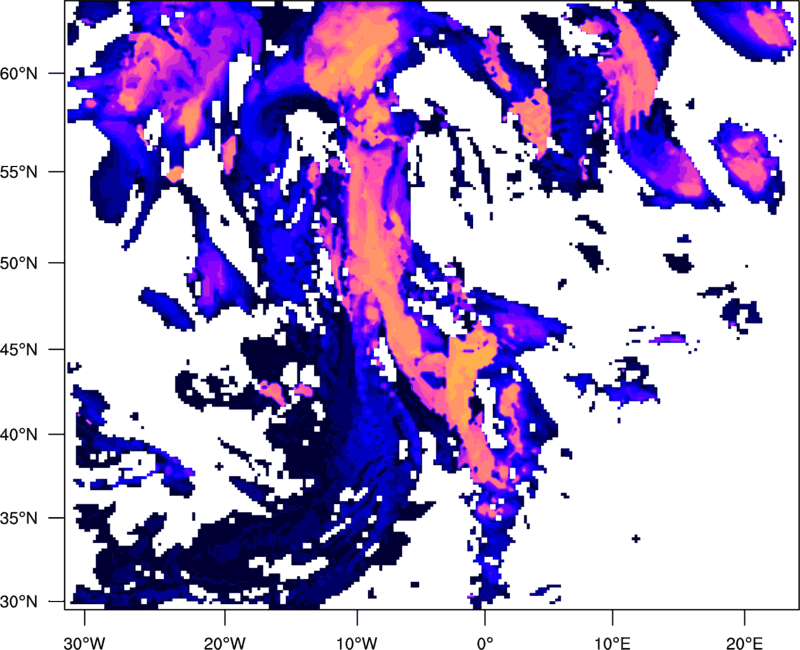The height and width of the screenshot is (650, 800).
Task: Click the 20°E longitude label
Action: click(x=744, y=643)
